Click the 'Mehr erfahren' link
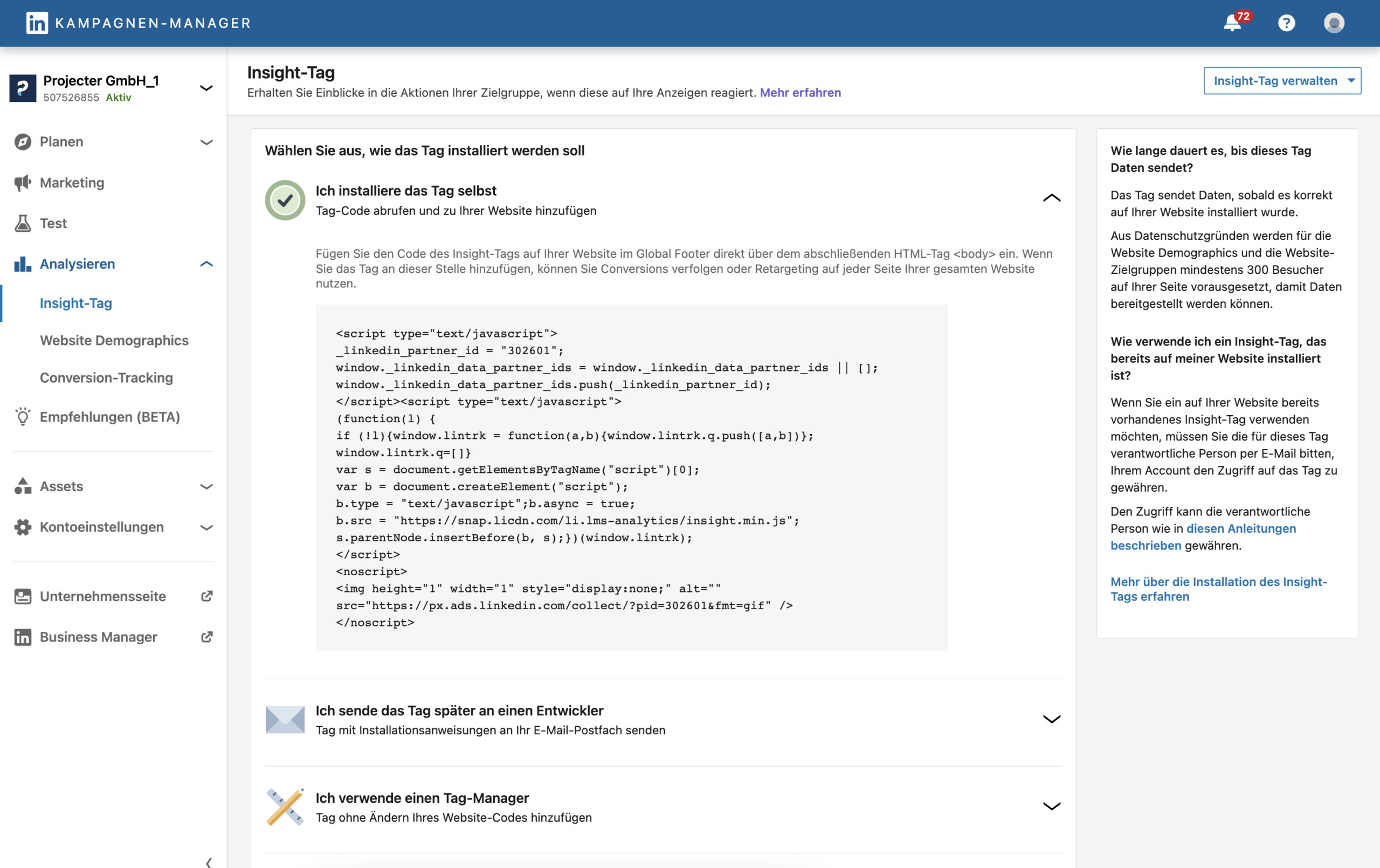 point(800,92)
